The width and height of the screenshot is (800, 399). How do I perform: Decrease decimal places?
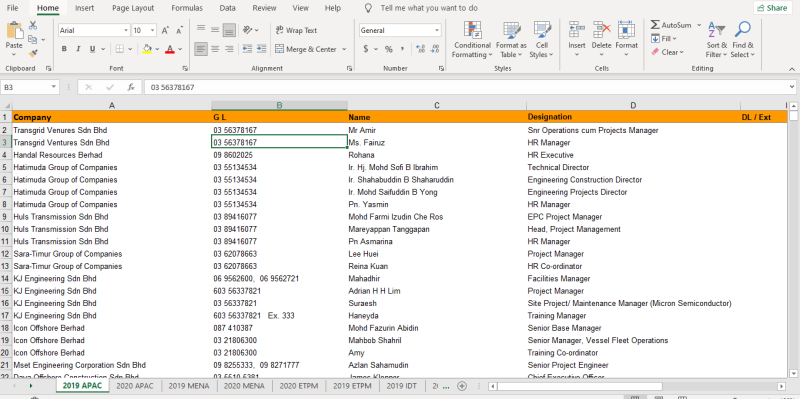click(435, 49)
